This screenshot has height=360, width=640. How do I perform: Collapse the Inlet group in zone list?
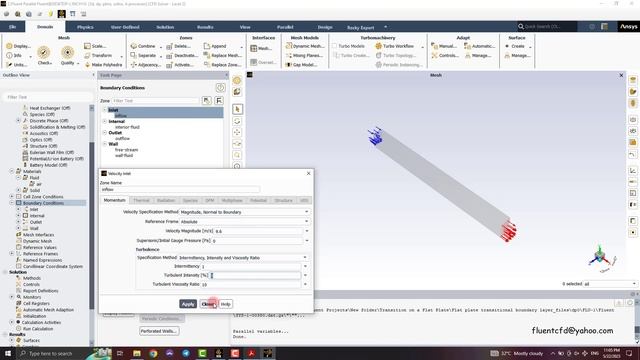104,110
